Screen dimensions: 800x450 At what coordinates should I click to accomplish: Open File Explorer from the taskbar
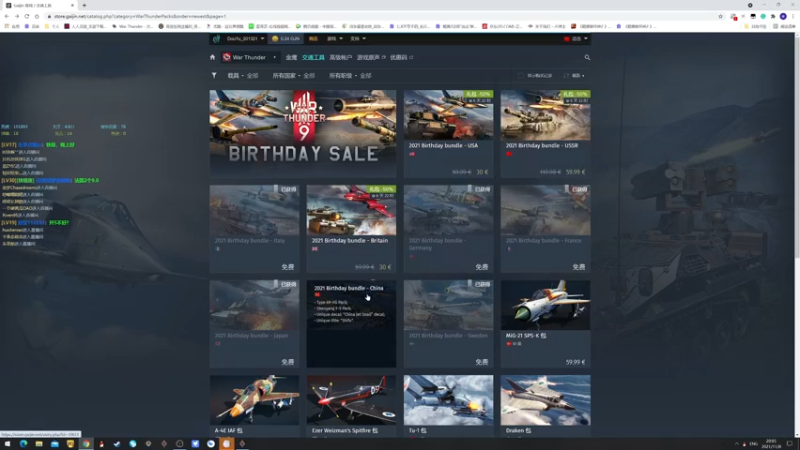tap(39, 444)
